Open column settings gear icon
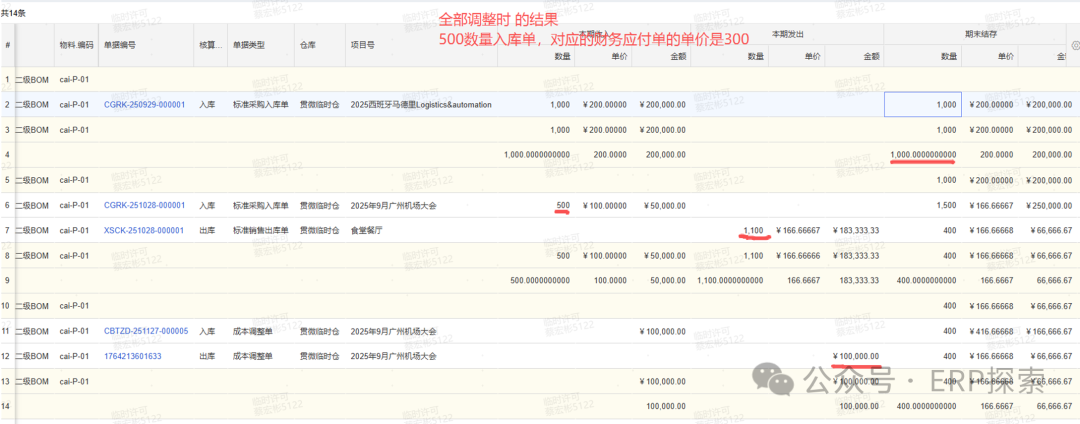The width and height of the screenshot is (1080, 424). click(x=1074, y=44)
